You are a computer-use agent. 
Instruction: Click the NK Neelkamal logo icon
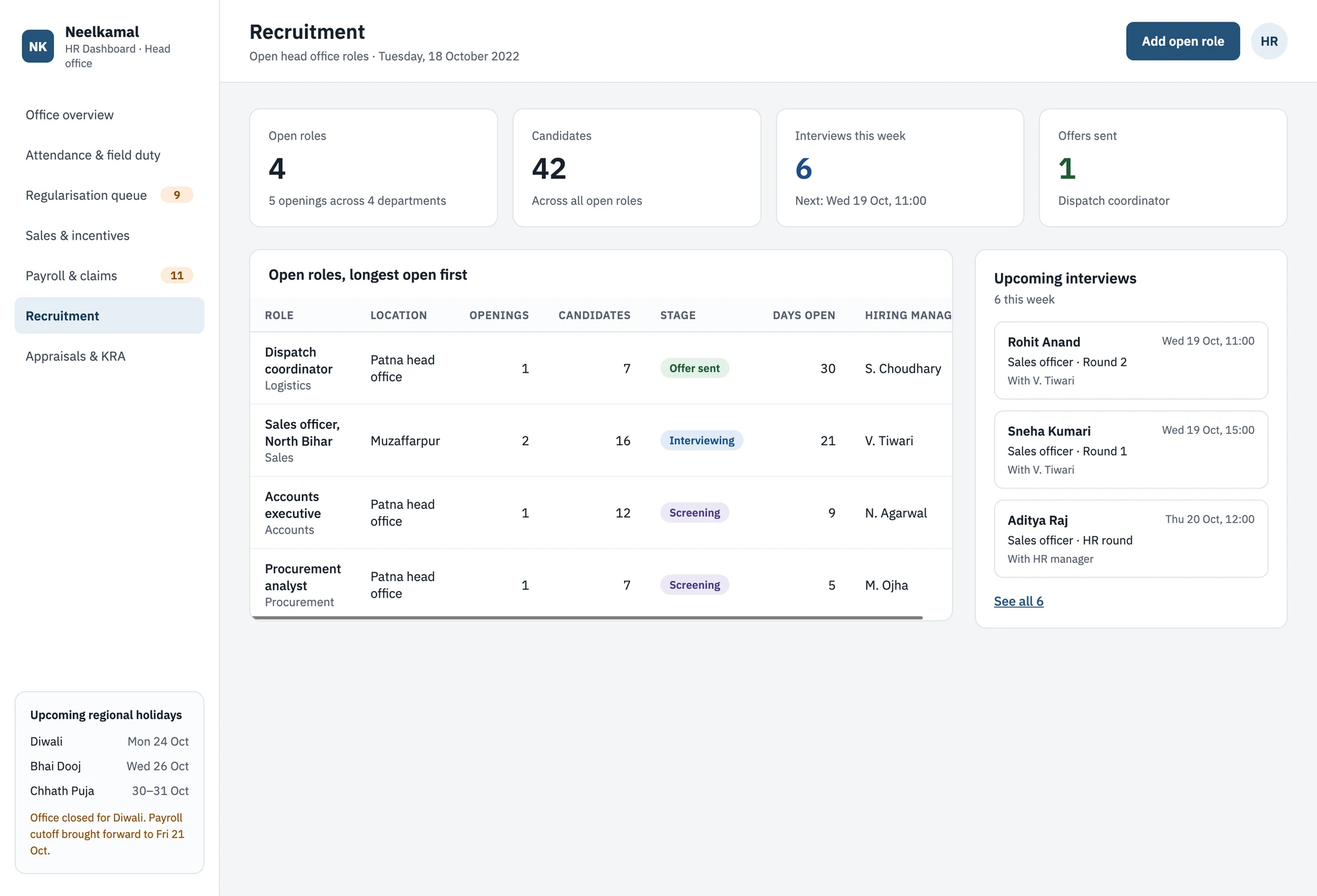tap(38, 46)
